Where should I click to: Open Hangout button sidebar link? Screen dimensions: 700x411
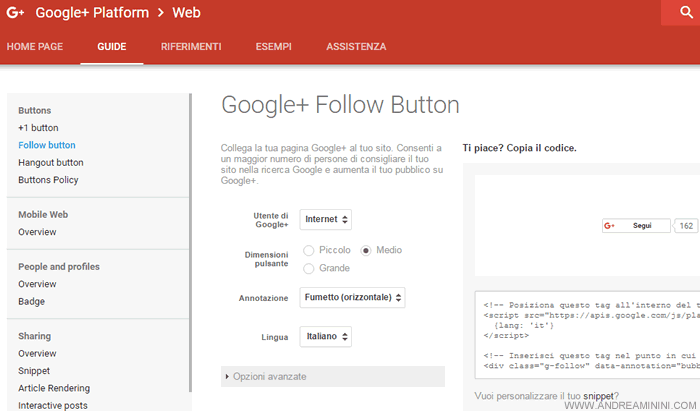[51, 163]
